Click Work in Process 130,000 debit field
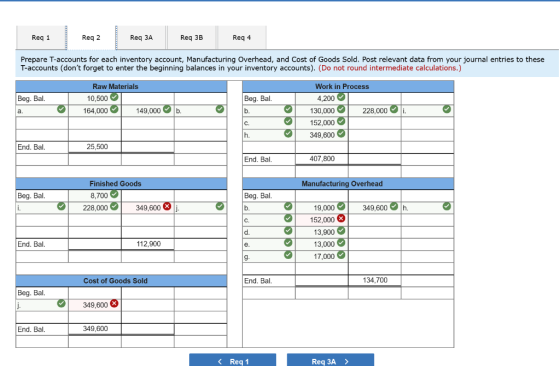The height and width of the screenshot is (366, 560). (x=322, y=110)
